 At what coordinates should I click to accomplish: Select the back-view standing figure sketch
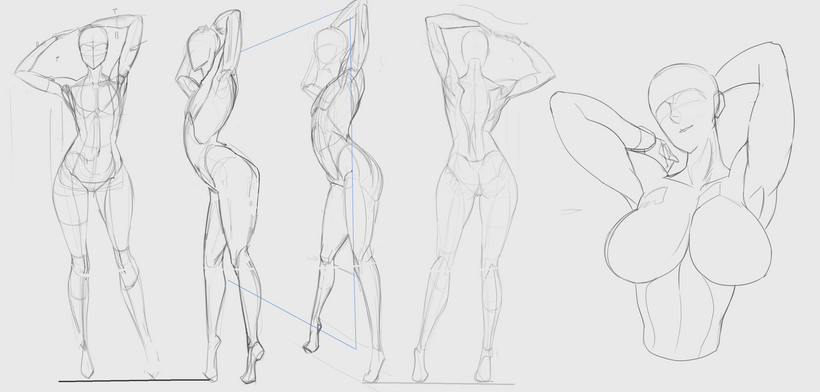pyautogui.click(x=484, y=199)
